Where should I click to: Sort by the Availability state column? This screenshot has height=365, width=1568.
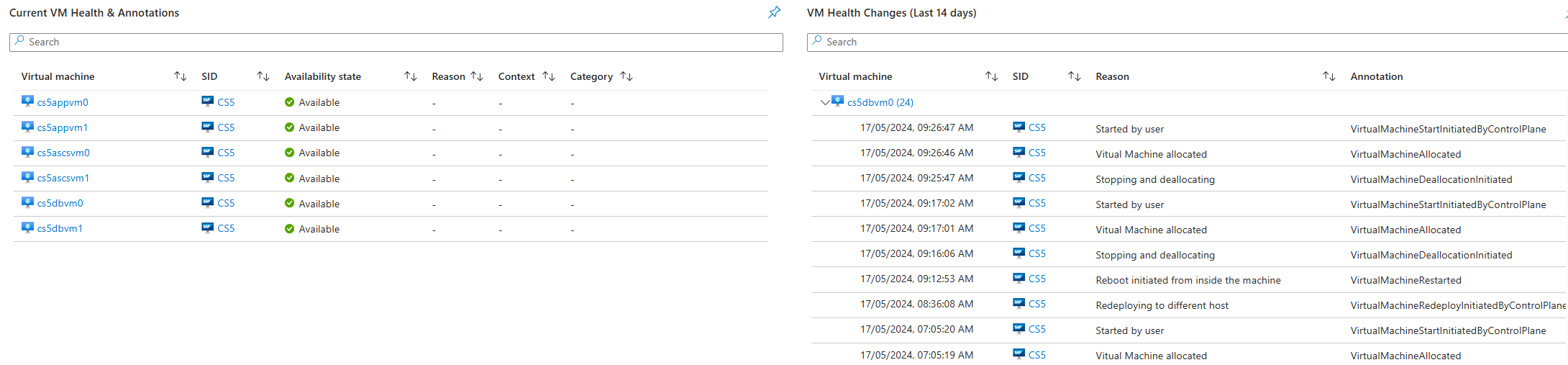pos(411,76)
